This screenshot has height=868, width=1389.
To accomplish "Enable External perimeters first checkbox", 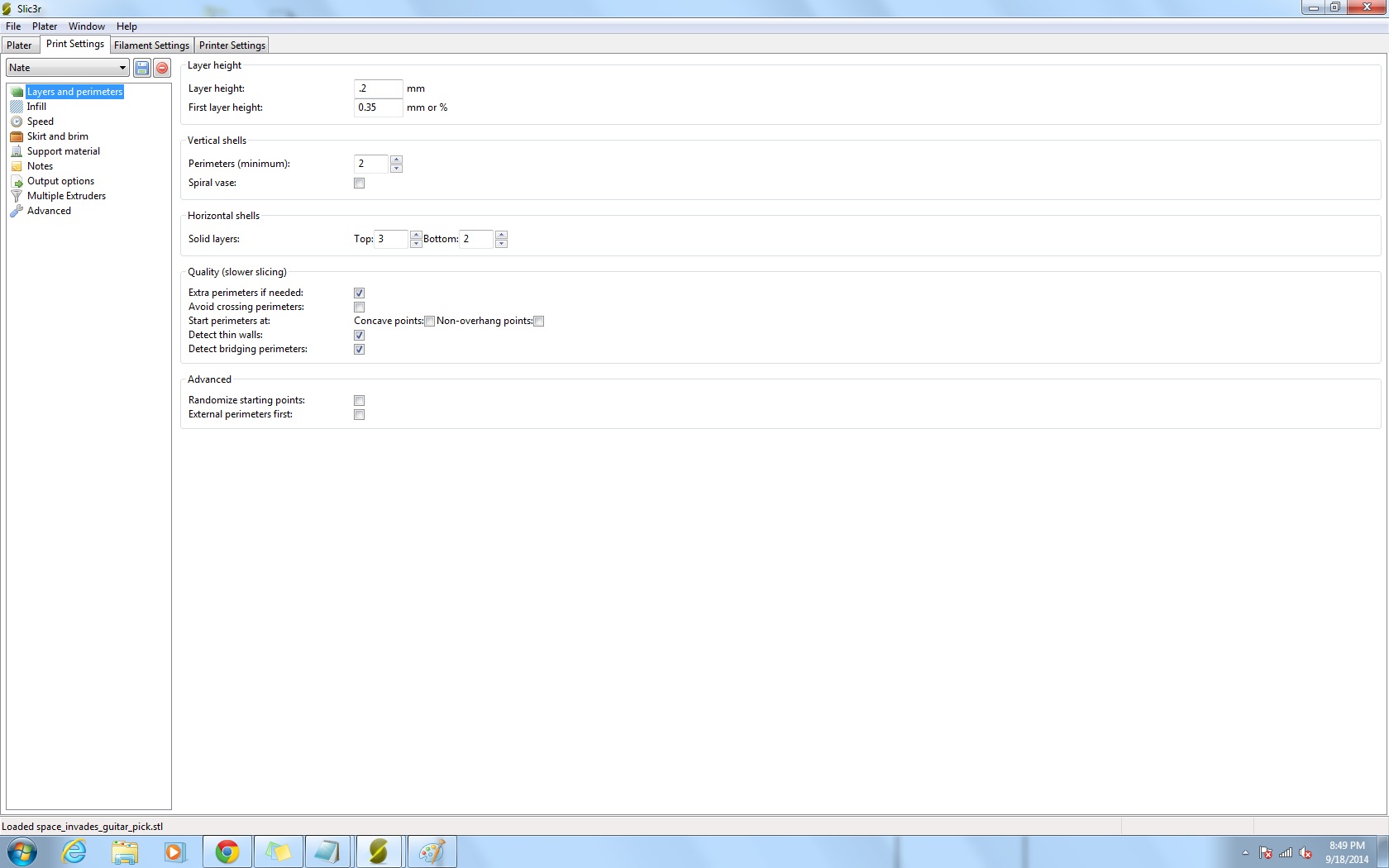I will (x=359, y=415).
